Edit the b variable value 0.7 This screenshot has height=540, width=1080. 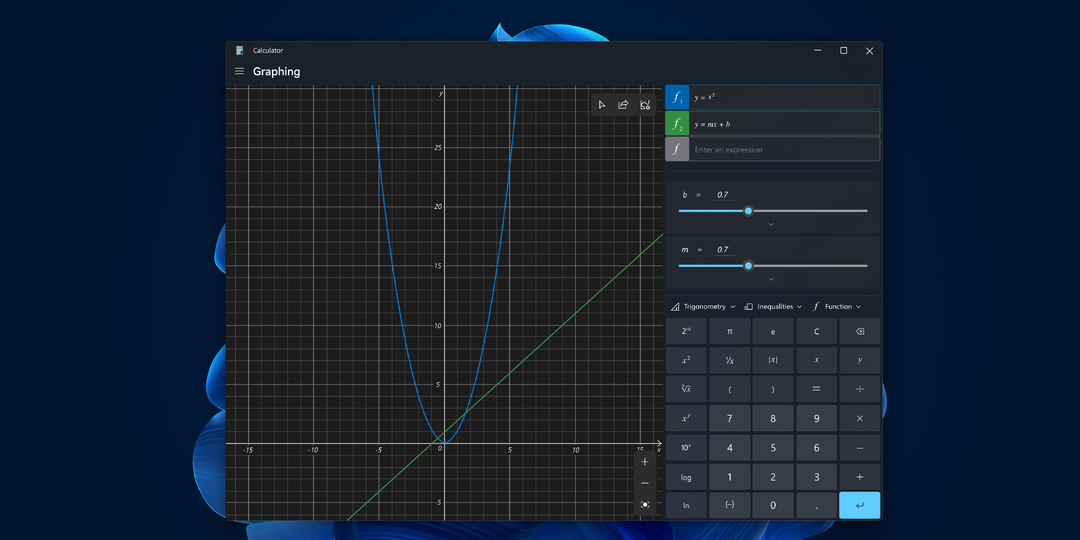pyautogui.click(x=723, y=195)
